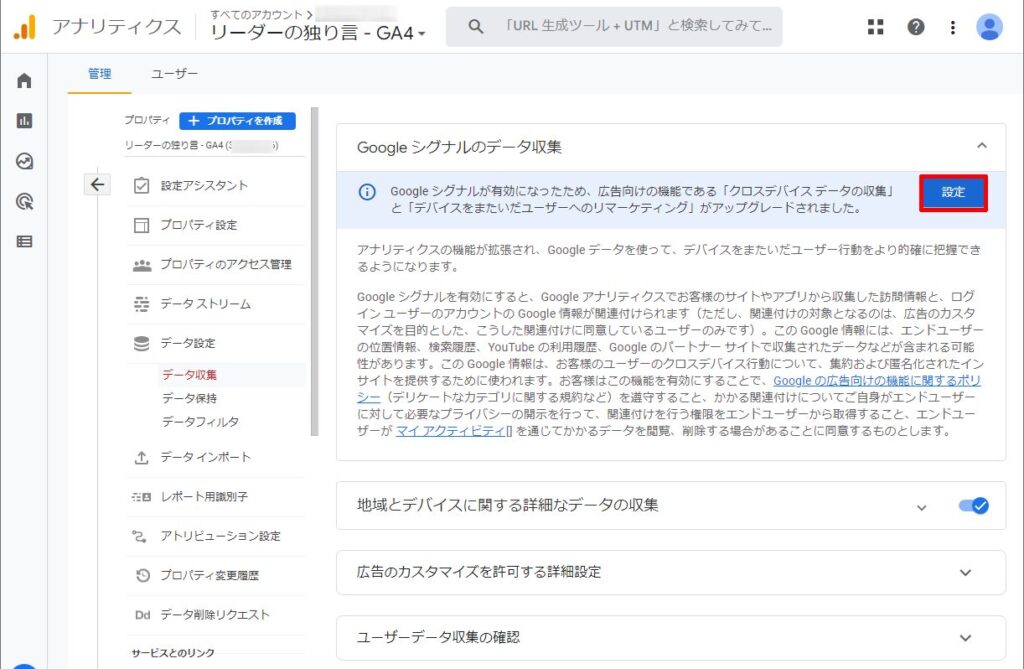
Task: Click the レポート用識別子 icon
Action: coord(142,497)
